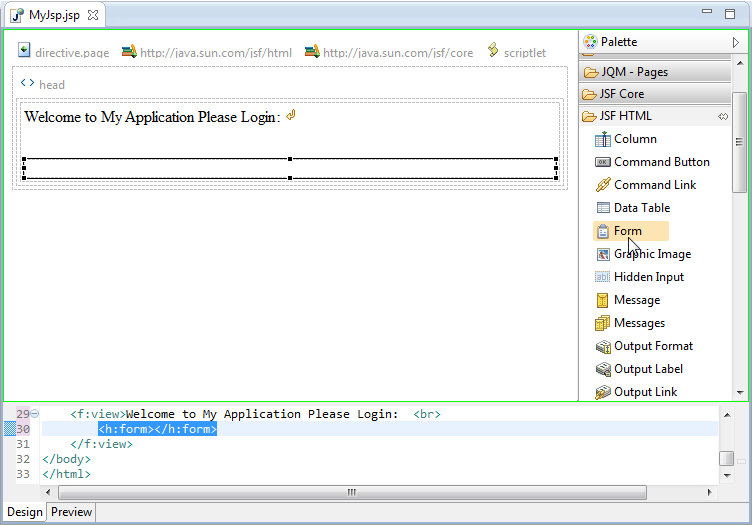The width and height of the screenshot is (752, 525).
Task: Select the Data Table palette icon
Action: [x=603, y=208]
